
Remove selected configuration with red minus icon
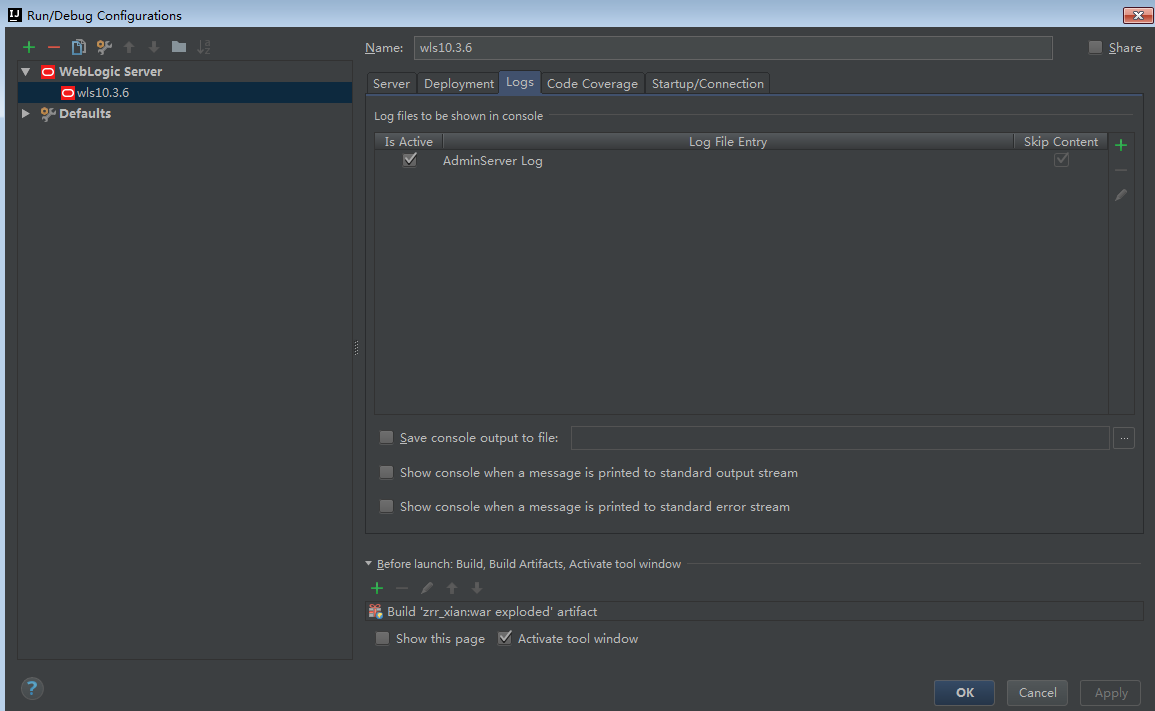point(54,47)
